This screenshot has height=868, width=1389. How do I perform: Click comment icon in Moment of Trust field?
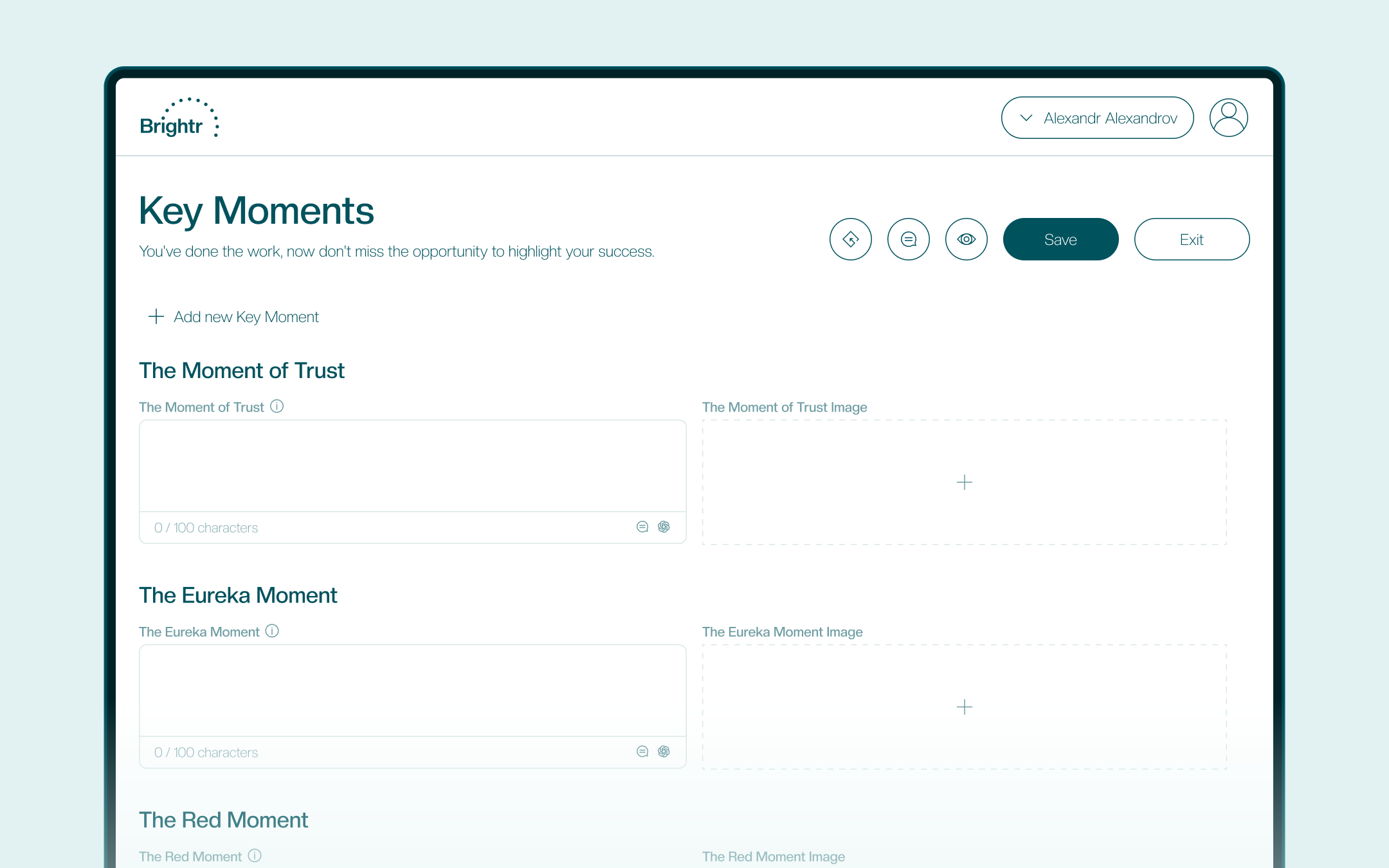642,527
